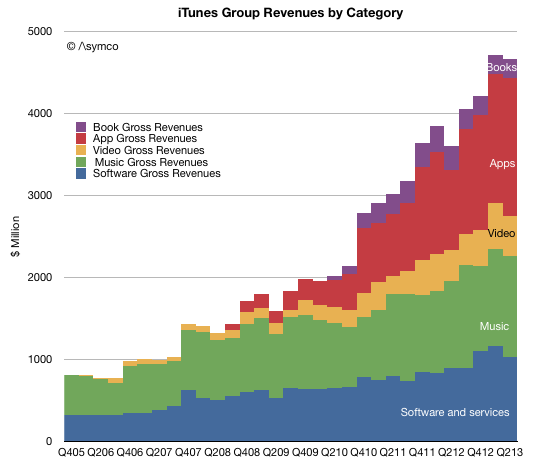Click the x-axis label 'Q412'
Viewport: 539px width, 465px height.
(x=480, y=452)
